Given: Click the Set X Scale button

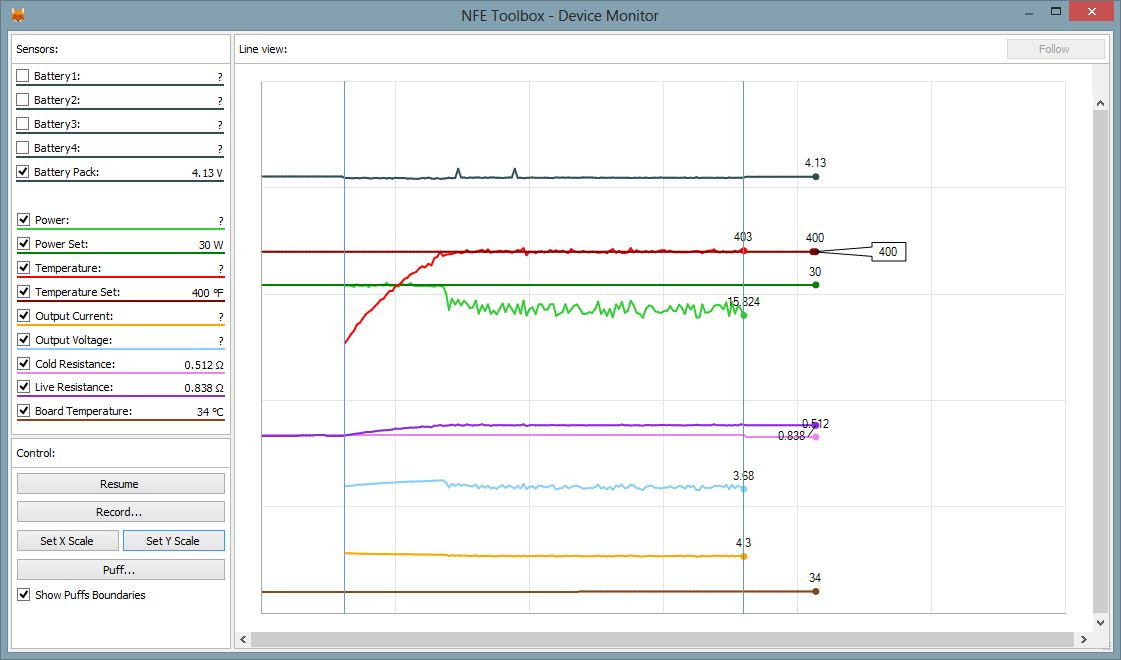Looking at the screenshot, I should pyautogui.click(x=67, y=541).
